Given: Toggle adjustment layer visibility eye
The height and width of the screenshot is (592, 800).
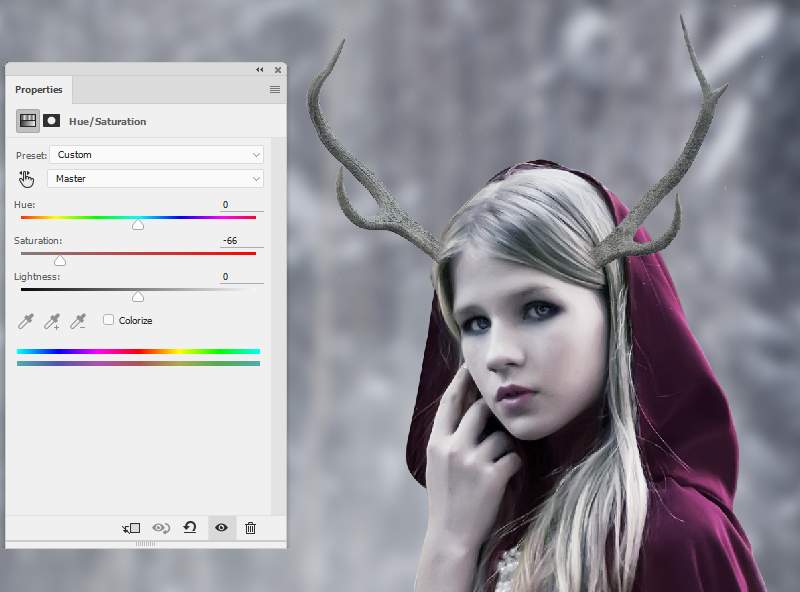Looking at the screenshot, I should (221, 528).
